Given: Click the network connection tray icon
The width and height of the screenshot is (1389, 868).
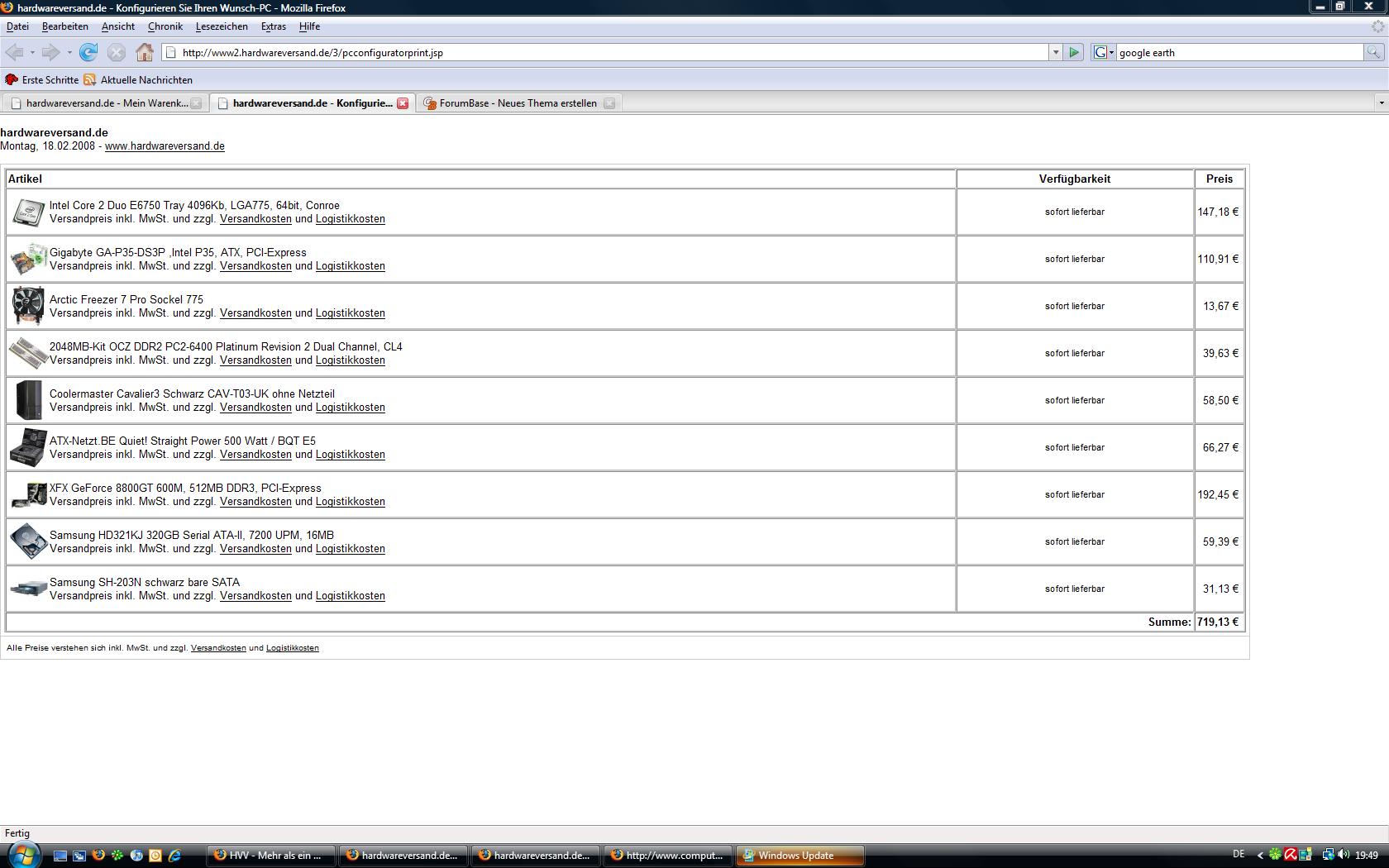Looking at the screenshot, I should [1328, 855].
